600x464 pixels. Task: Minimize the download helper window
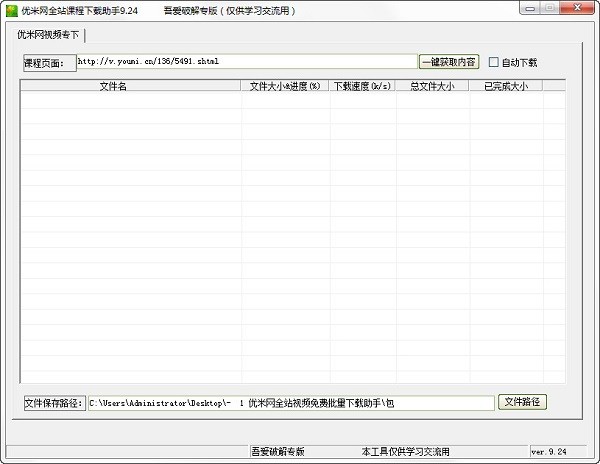[x=530, y=8]
